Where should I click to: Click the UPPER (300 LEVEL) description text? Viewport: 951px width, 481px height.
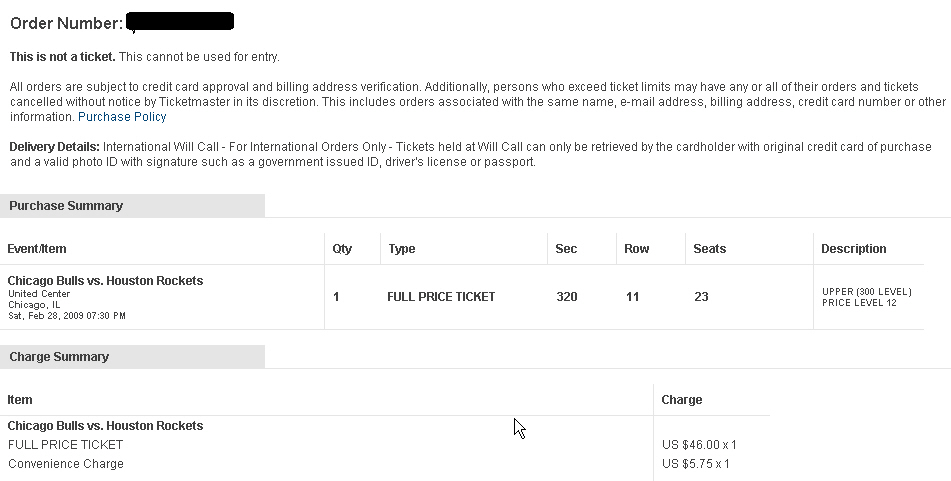tap(866, 292)
